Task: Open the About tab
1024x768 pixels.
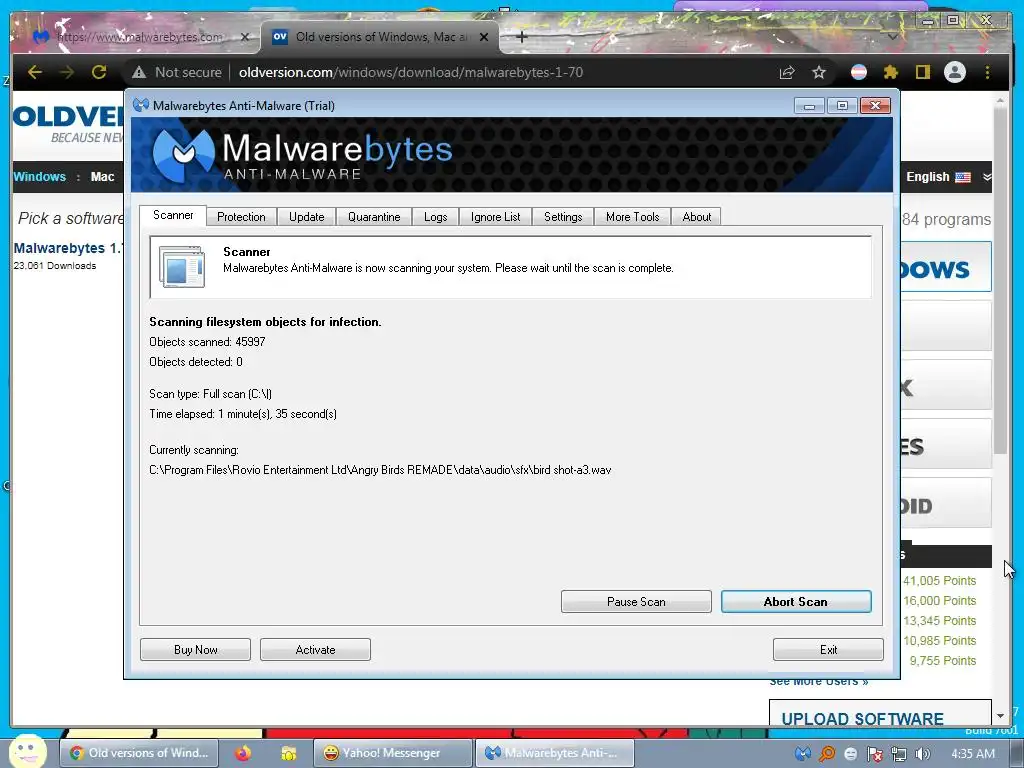Action: click(x=697, y=217)
